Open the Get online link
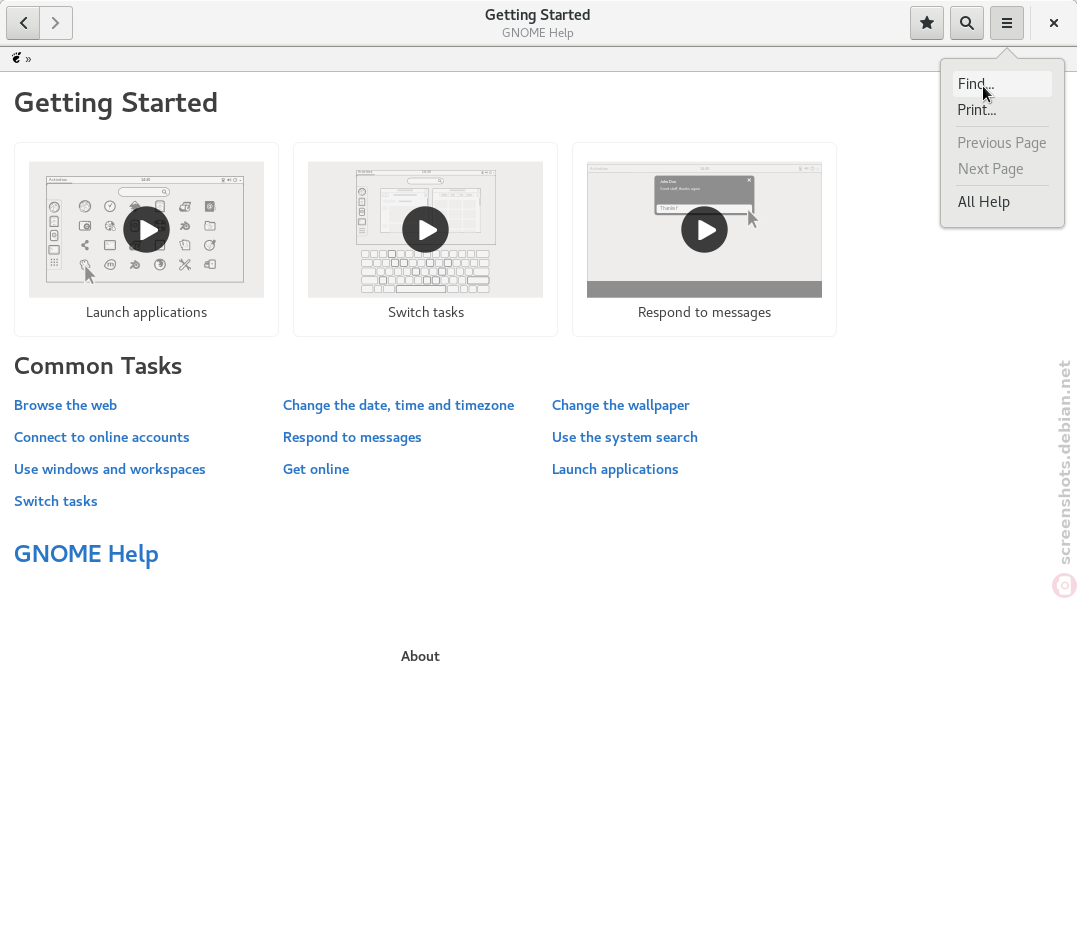The height and width of the screenshot is (947, 1077). tap(316, 469)
